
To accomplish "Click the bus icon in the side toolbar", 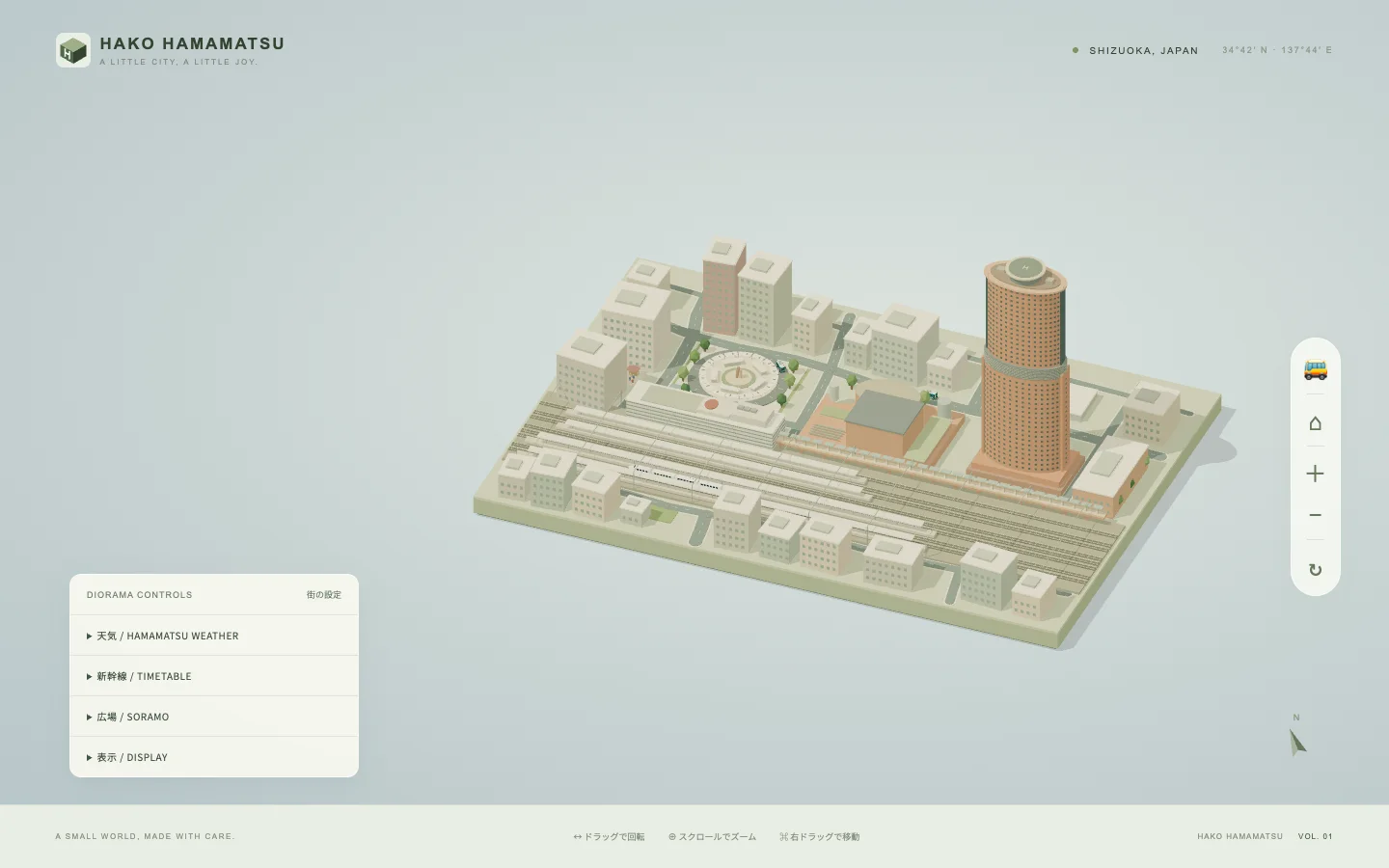I will [1316, 369].
